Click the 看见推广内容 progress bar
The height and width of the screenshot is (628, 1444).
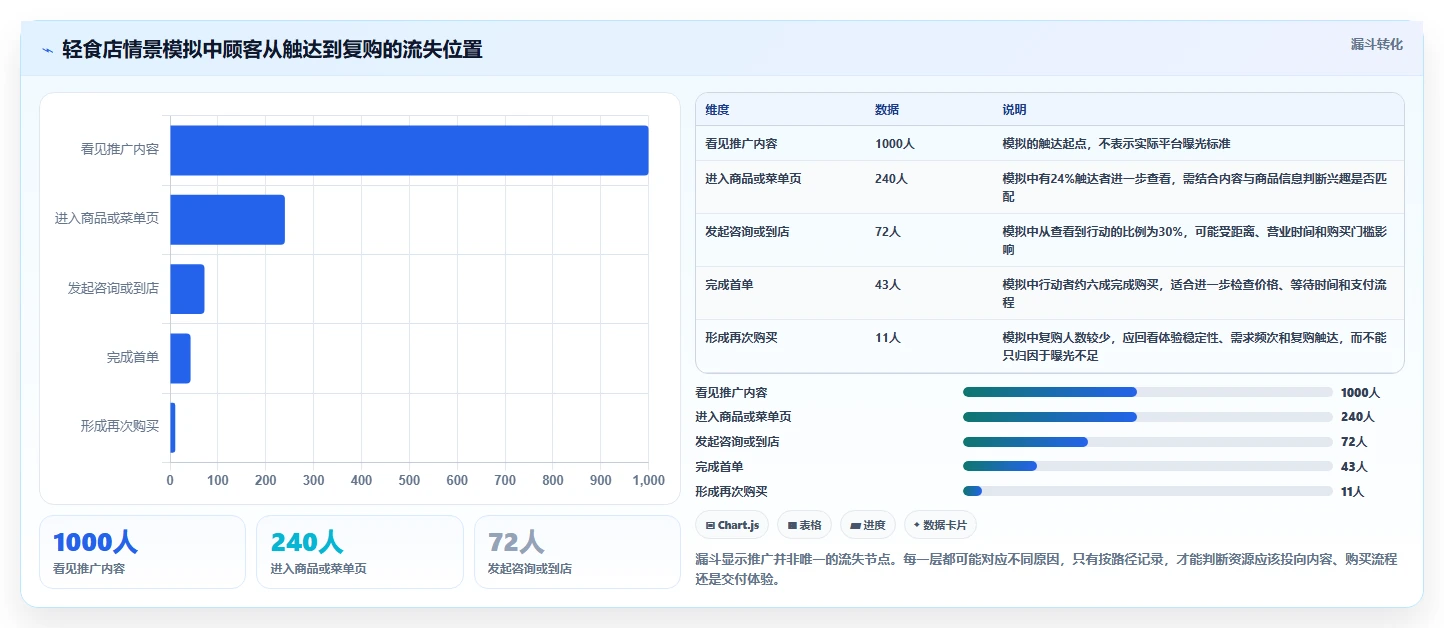pos(1148,392)
